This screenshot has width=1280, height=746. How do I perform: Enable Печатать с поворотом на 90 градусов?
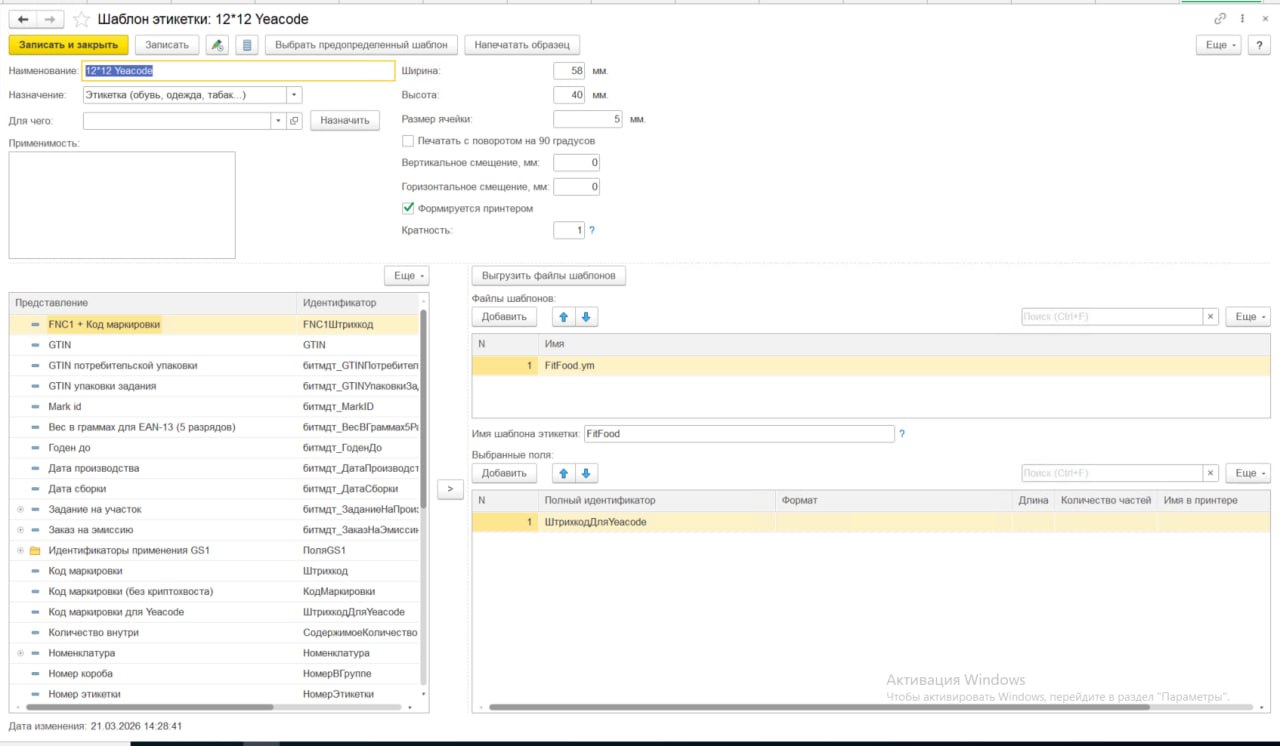408,141
